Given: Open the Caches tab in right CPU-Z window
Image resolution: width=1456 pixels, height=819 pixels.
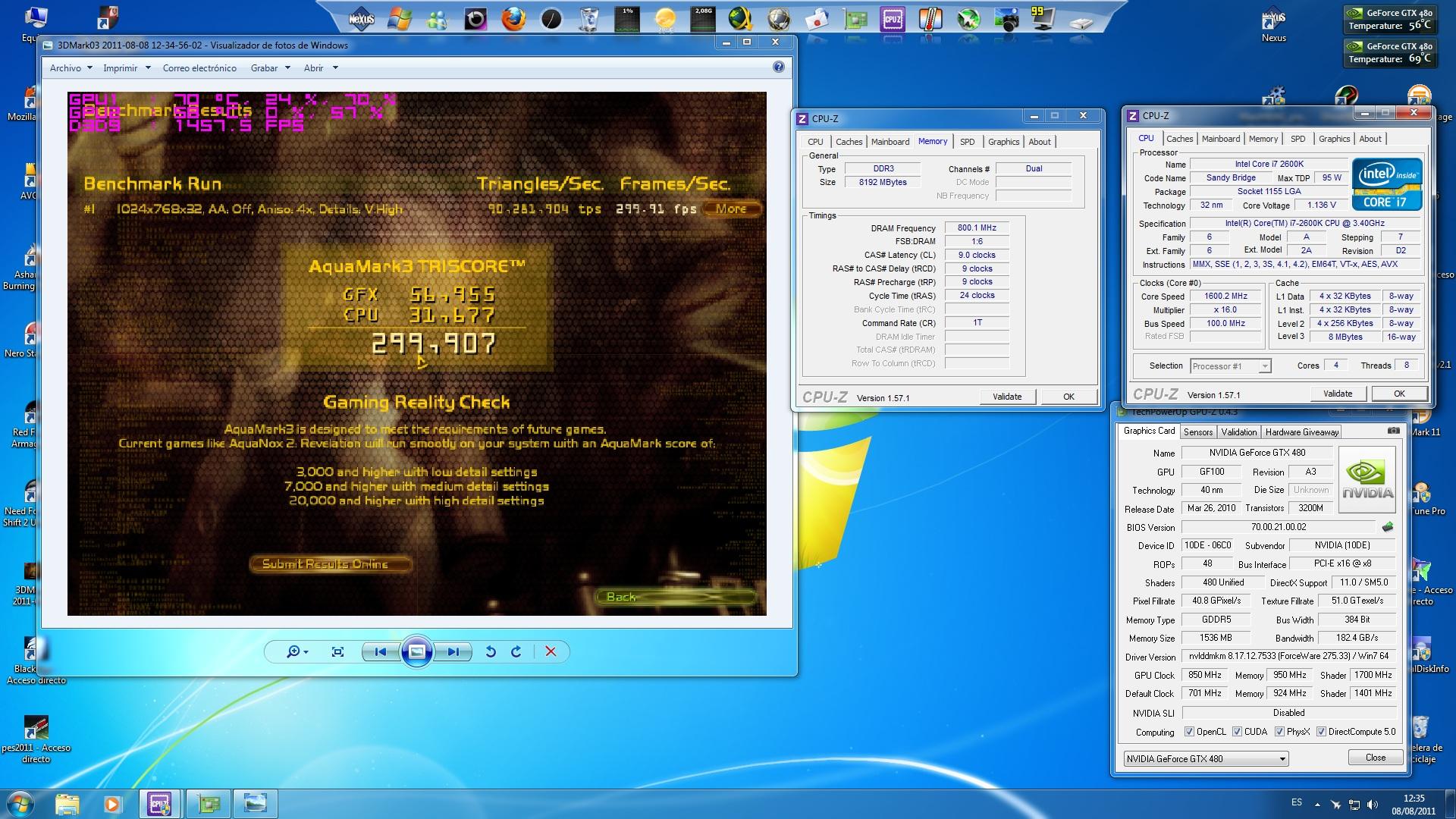Looking at the screenshot, I should (x=1179, y=139).
